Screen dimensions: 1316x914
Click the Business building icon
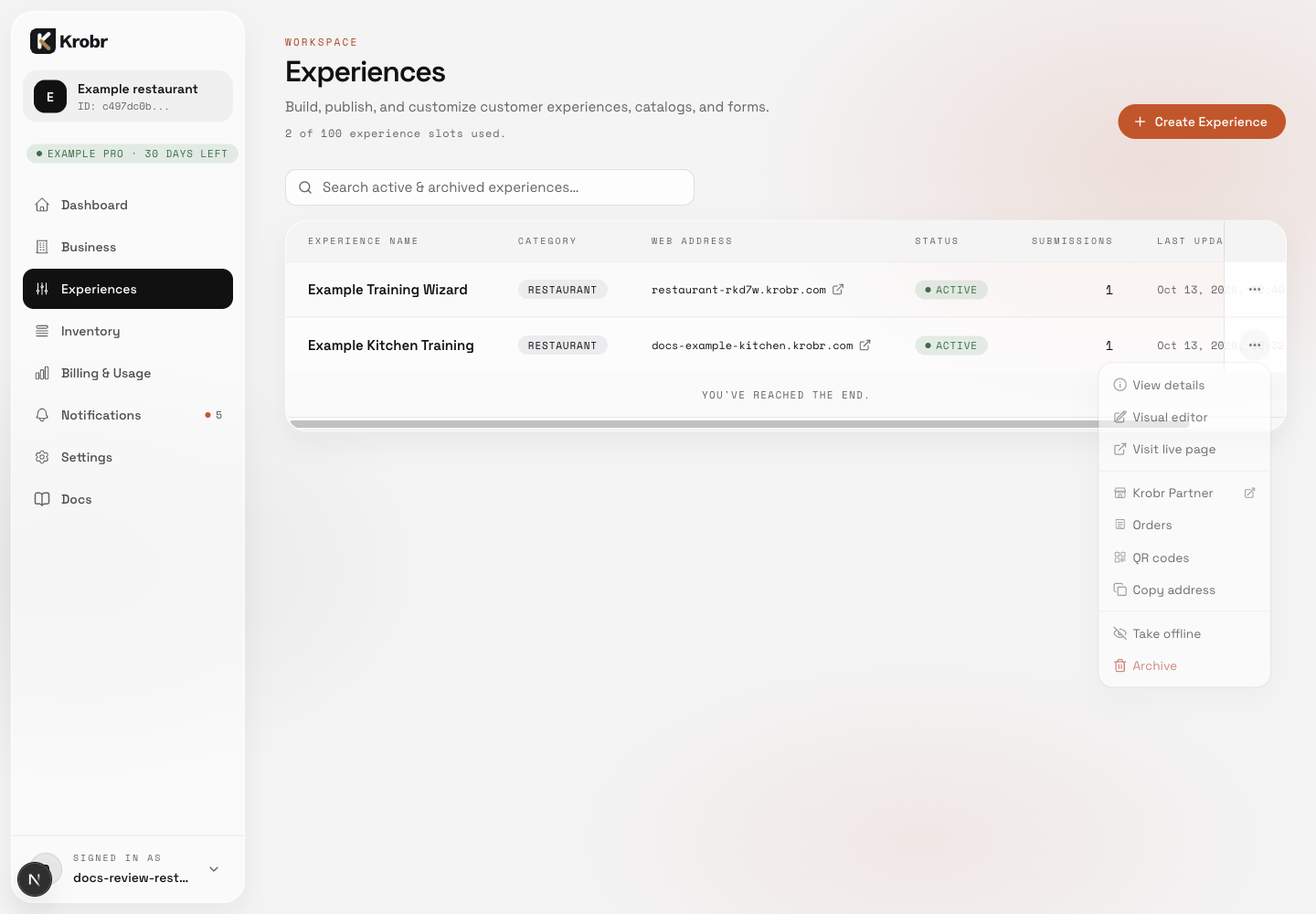point(42,247)
